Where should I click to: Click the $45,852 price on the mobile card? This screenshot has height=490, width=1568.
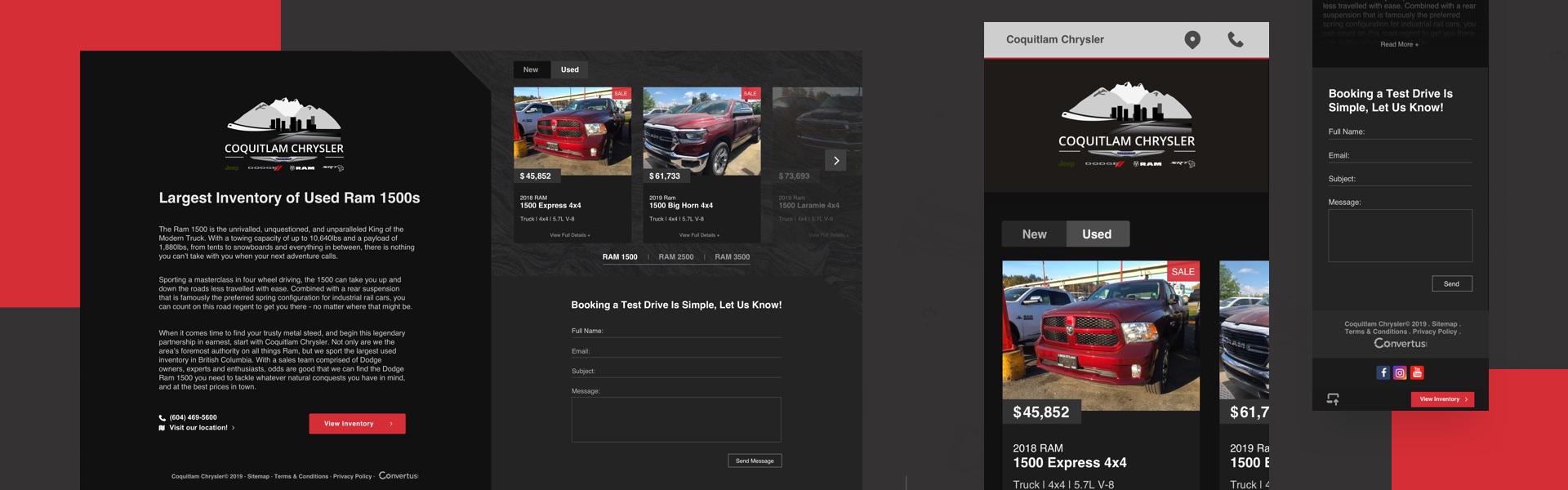coord(1041,412)
